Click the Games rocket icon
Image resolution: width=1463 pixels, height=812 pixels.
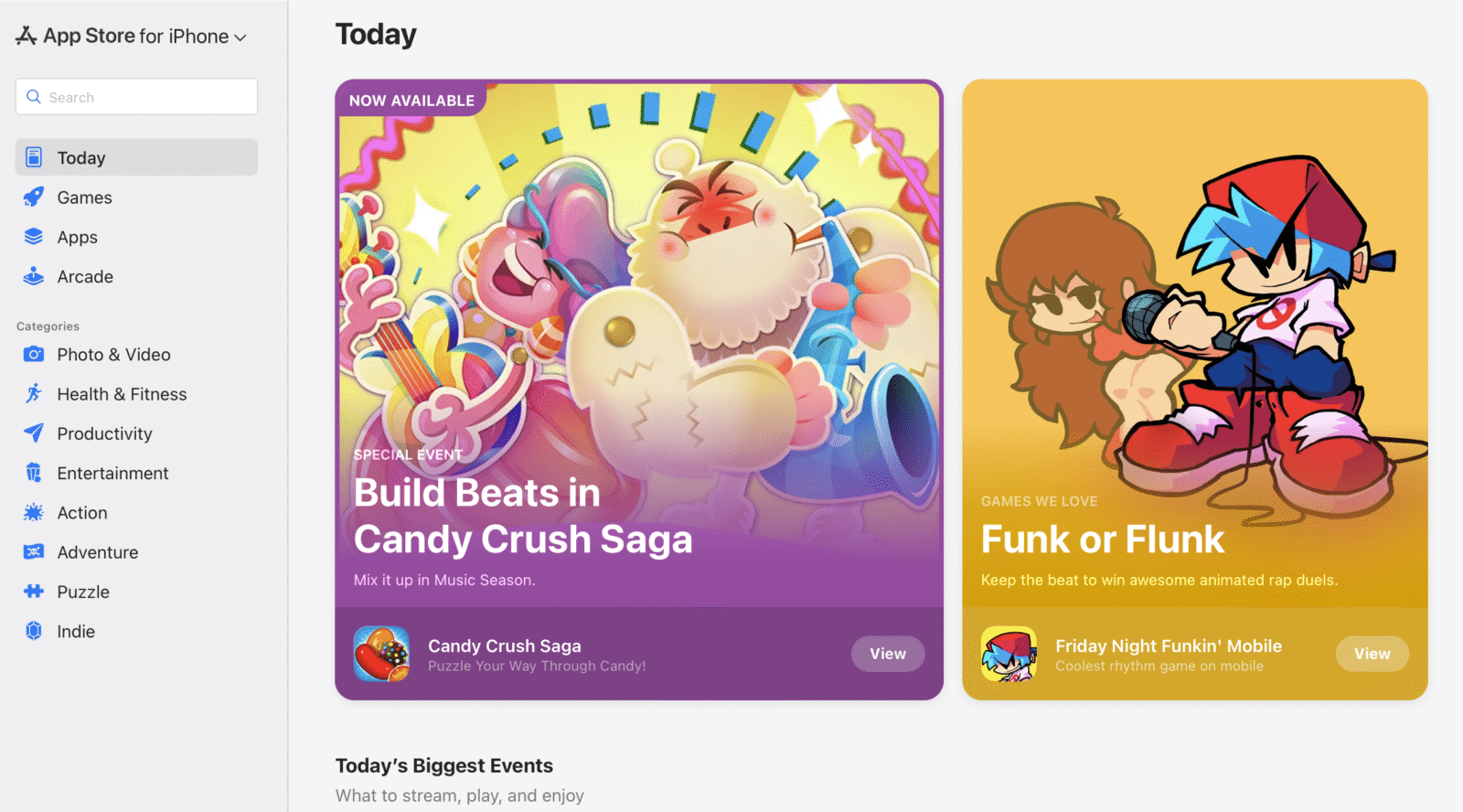click(x=34, y=198)
